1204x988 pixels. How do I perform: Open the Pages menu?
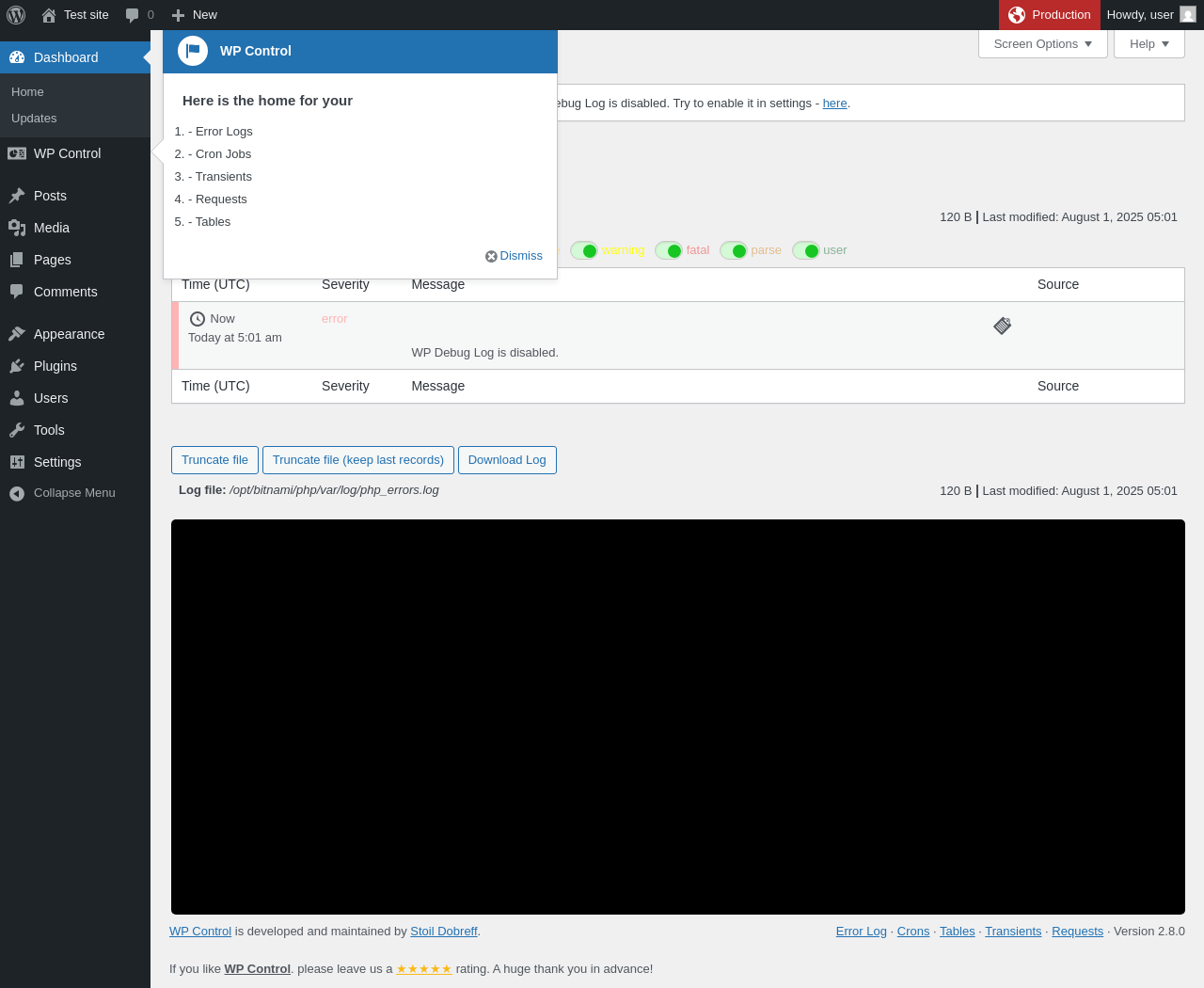75,260
